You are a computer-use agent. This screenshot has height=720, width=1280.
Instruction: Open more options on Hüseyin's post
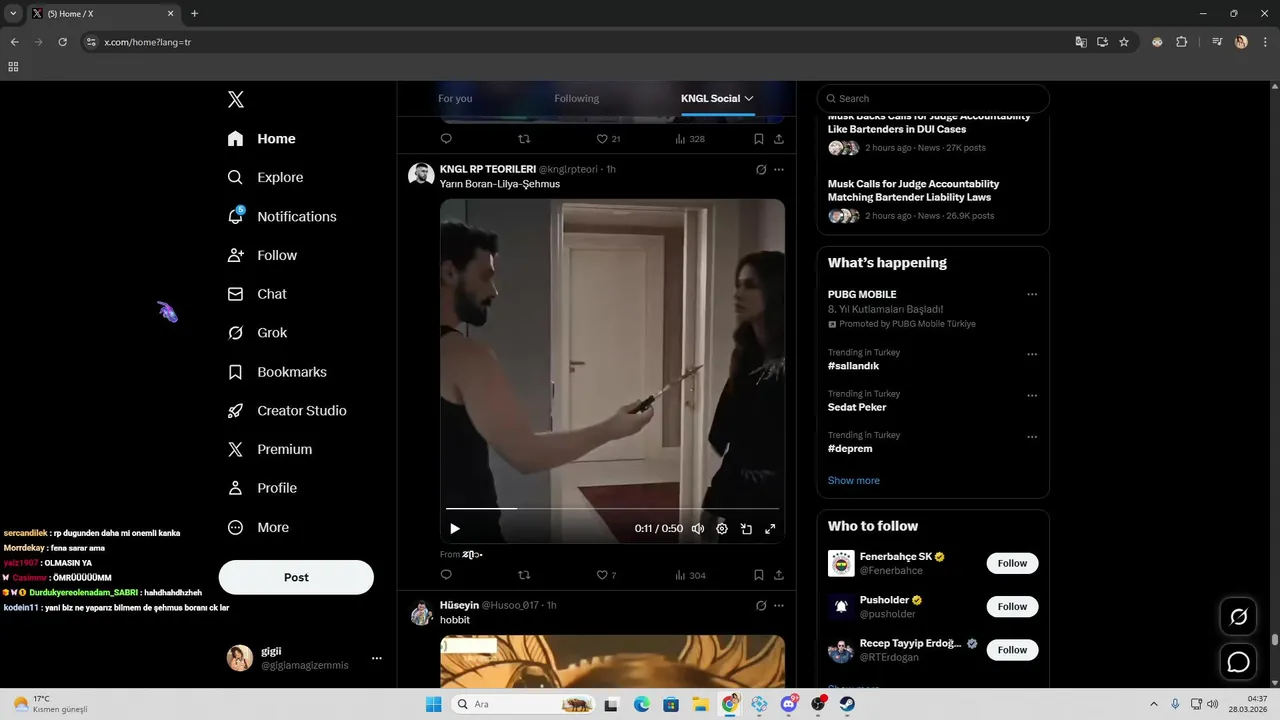779,606
